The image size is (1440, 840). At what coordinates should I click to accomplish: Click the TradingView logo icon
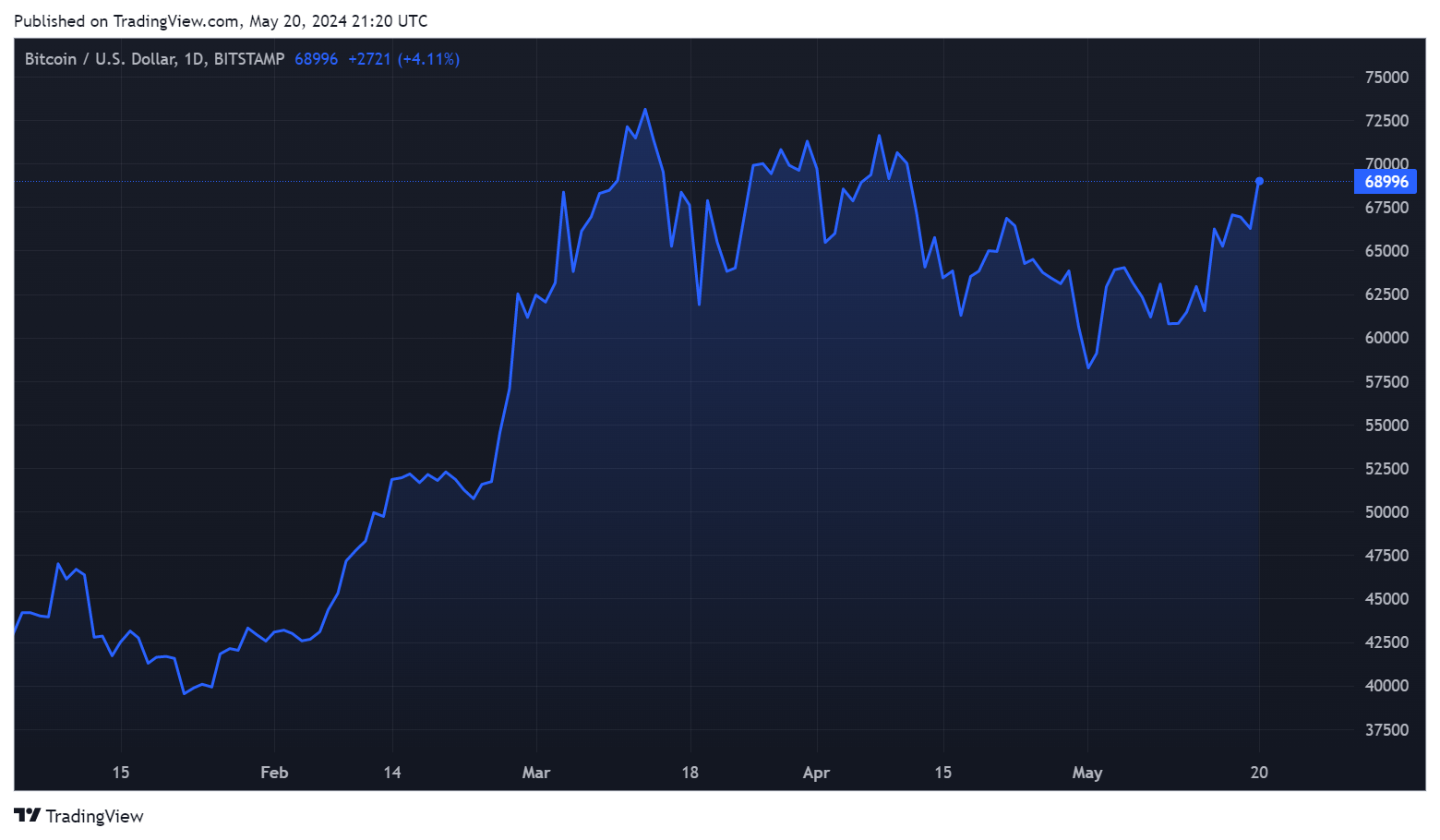27,816
